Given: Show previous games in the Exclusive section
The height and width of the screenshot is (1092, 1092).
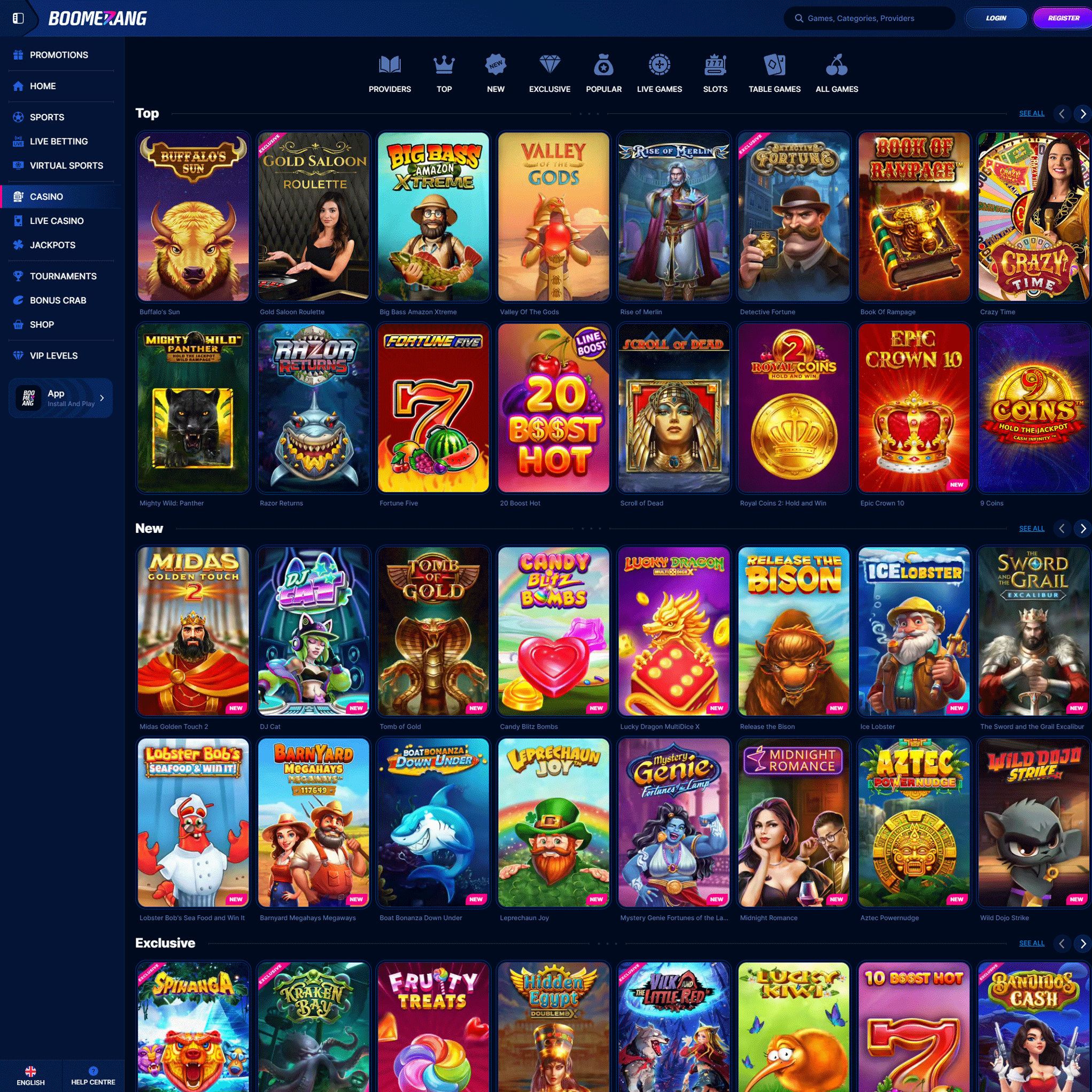Looking at the screenshot, I should (1062, 943).
